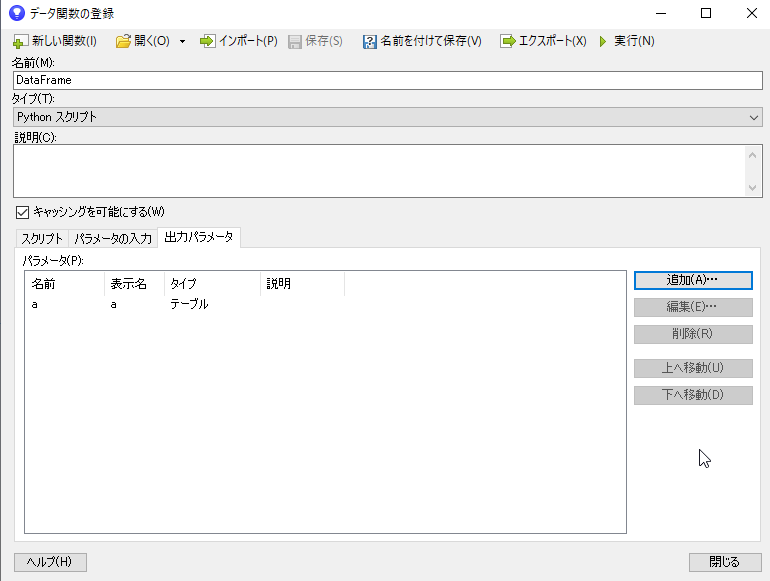
Task: Select the 出力パラメータ tab
Action: coord(198,237)
